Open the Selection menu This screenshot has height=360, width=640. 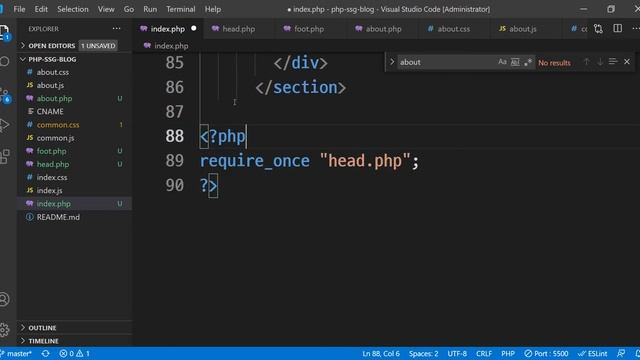click(x=73, y=9)
